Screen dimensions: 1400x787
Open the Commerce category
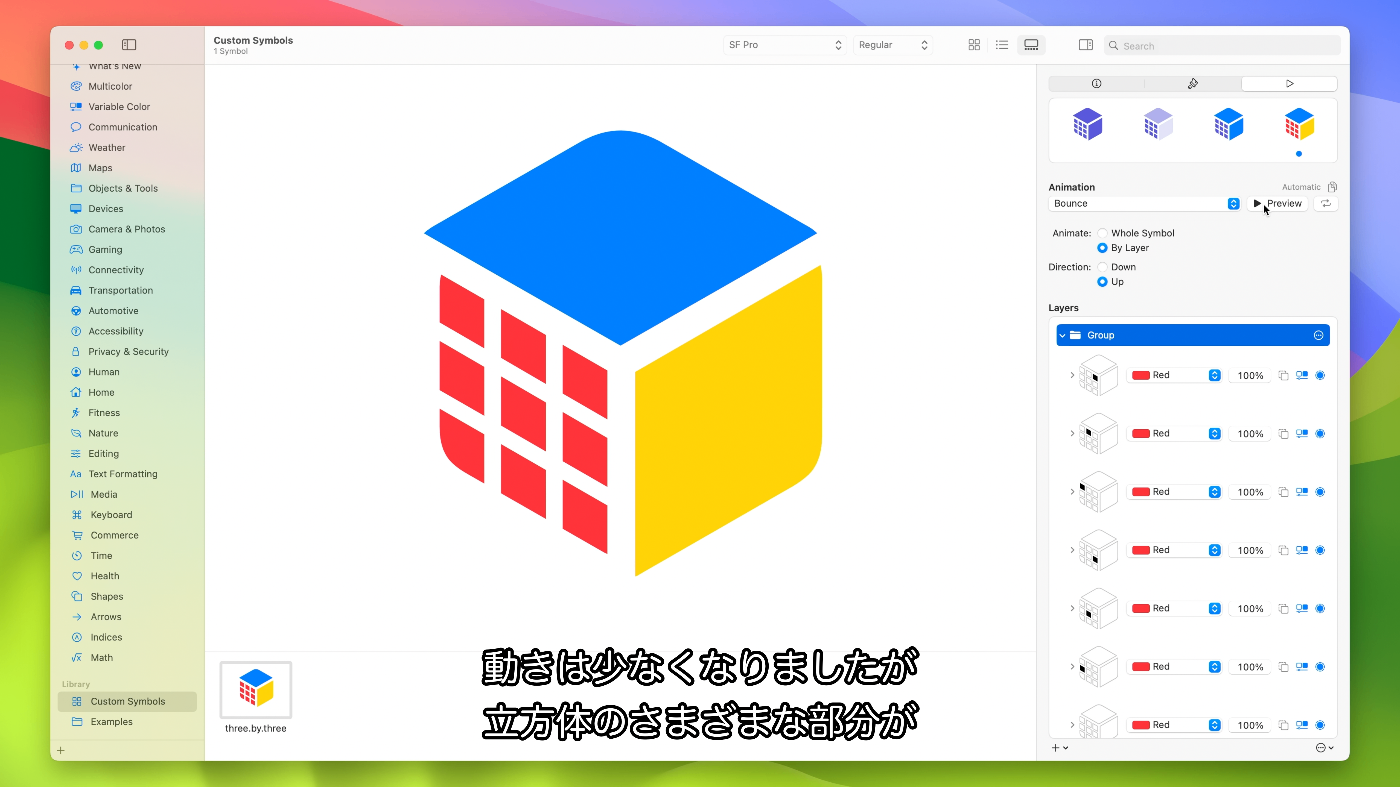coord(114,535)
